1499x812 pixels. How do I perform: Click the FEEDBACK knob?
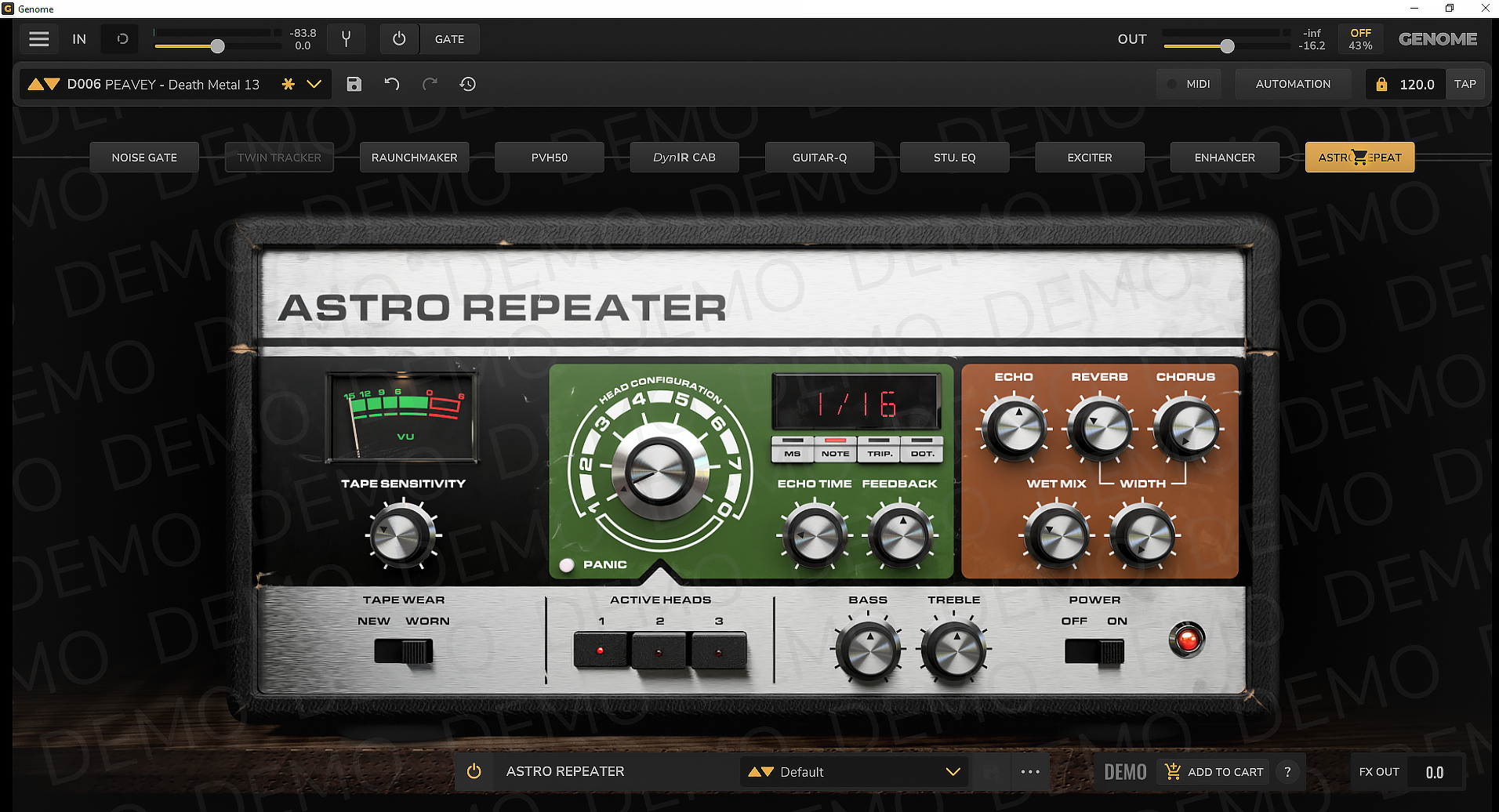click(x=902, y=537)
